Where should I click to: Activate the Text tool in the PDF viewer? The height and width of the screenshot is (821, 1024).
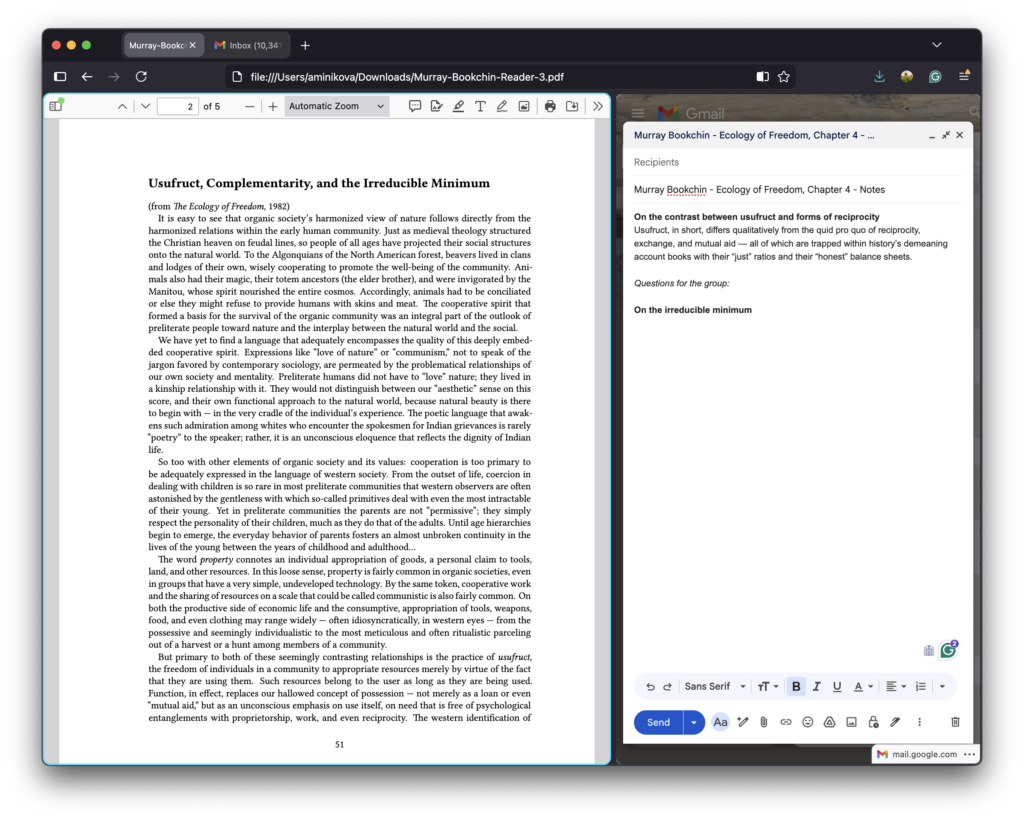coord(481,105)
